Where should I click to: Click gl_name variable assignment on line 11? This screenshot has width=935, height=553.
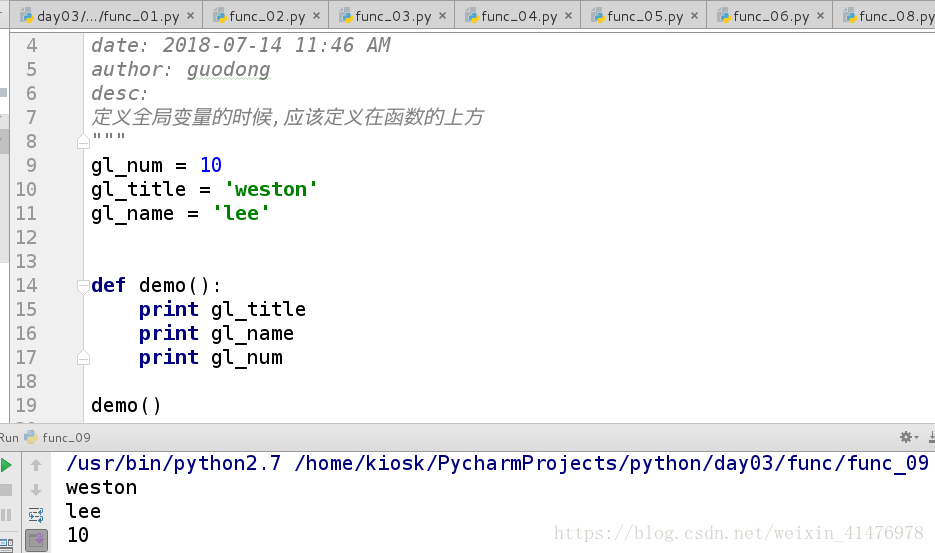(180, 214)
